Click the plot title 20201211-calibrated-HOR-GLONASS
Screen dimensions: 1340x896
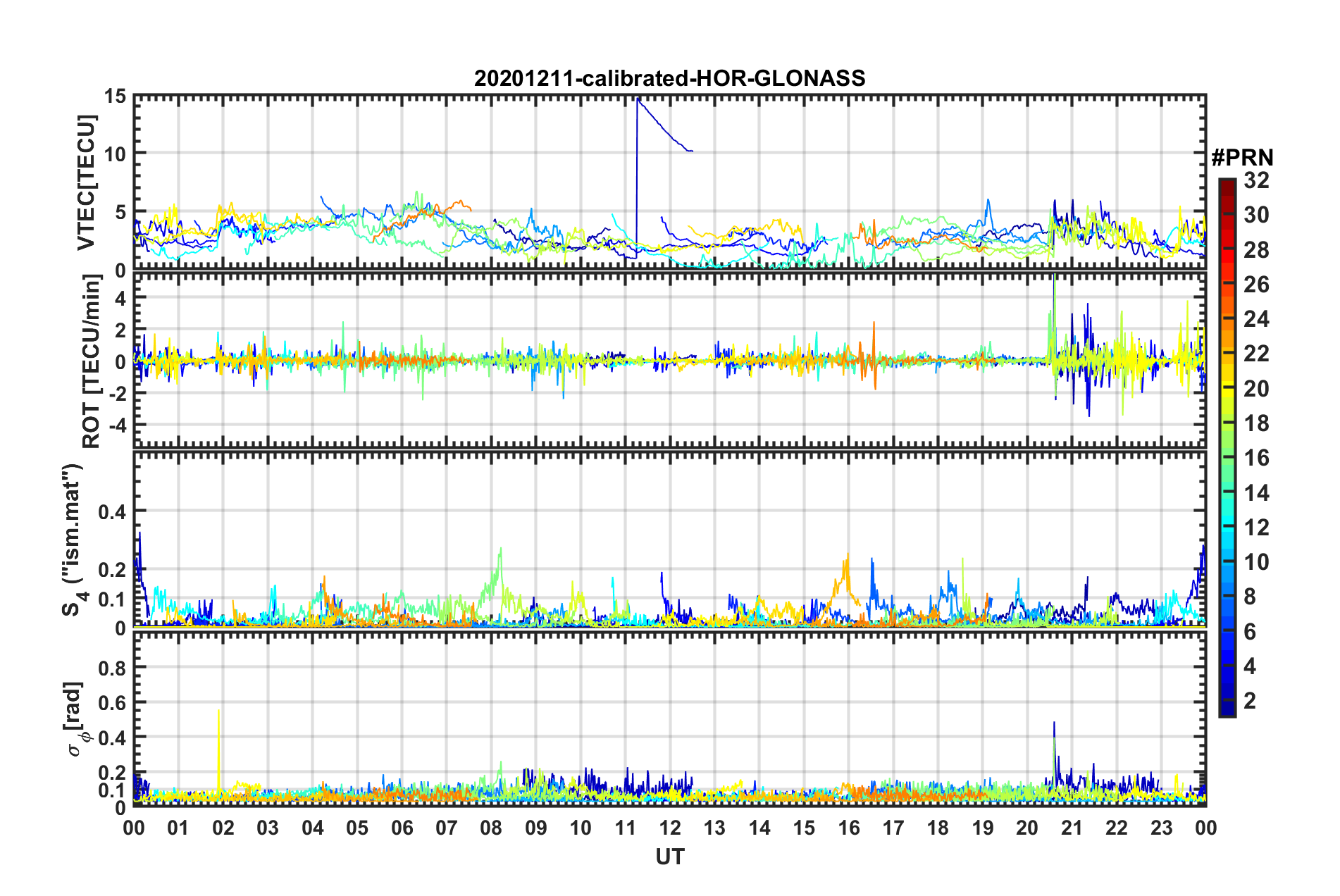[669, 78]
